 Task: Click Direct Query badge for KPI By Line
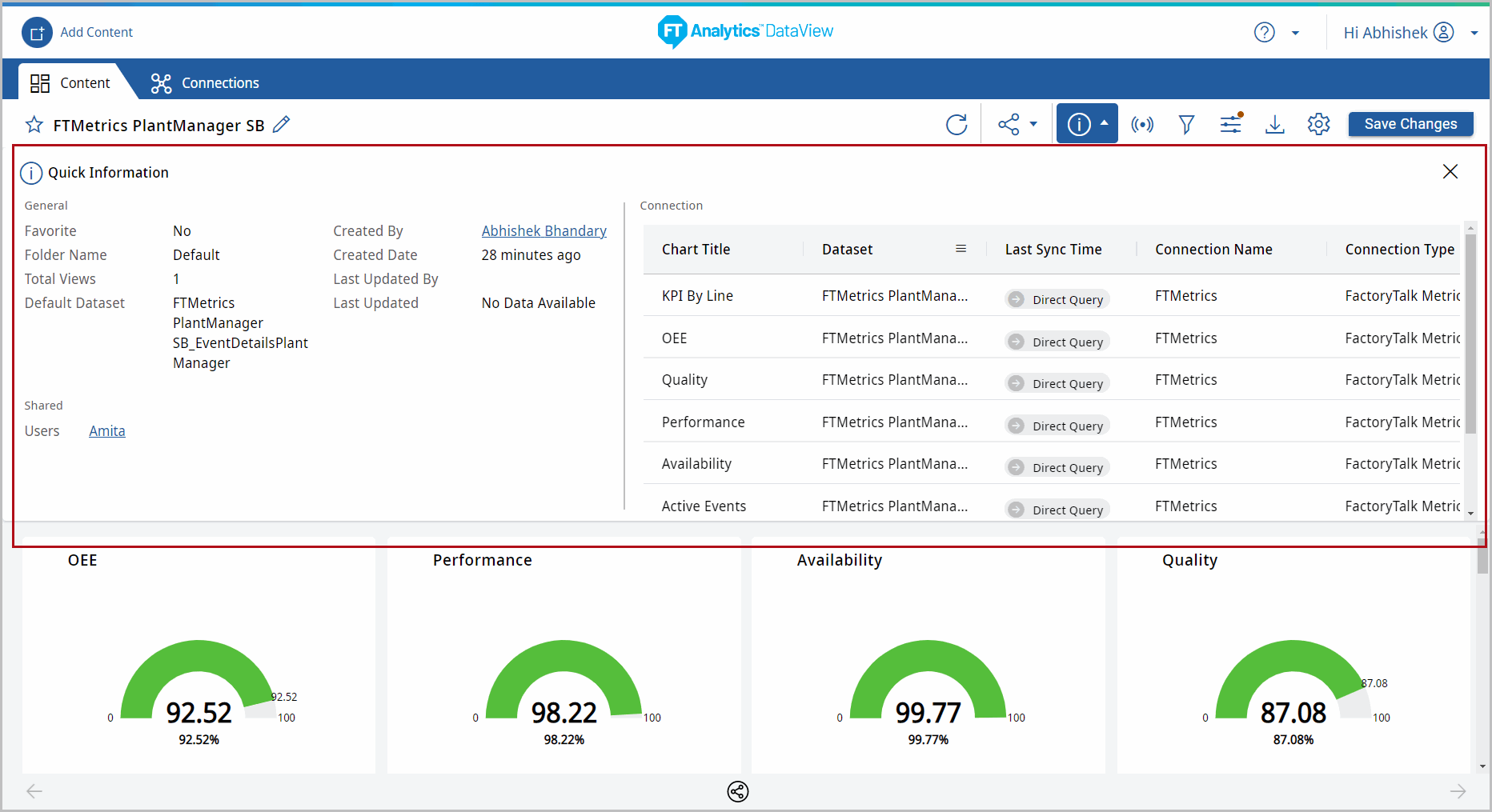[x=1057, y=299]
